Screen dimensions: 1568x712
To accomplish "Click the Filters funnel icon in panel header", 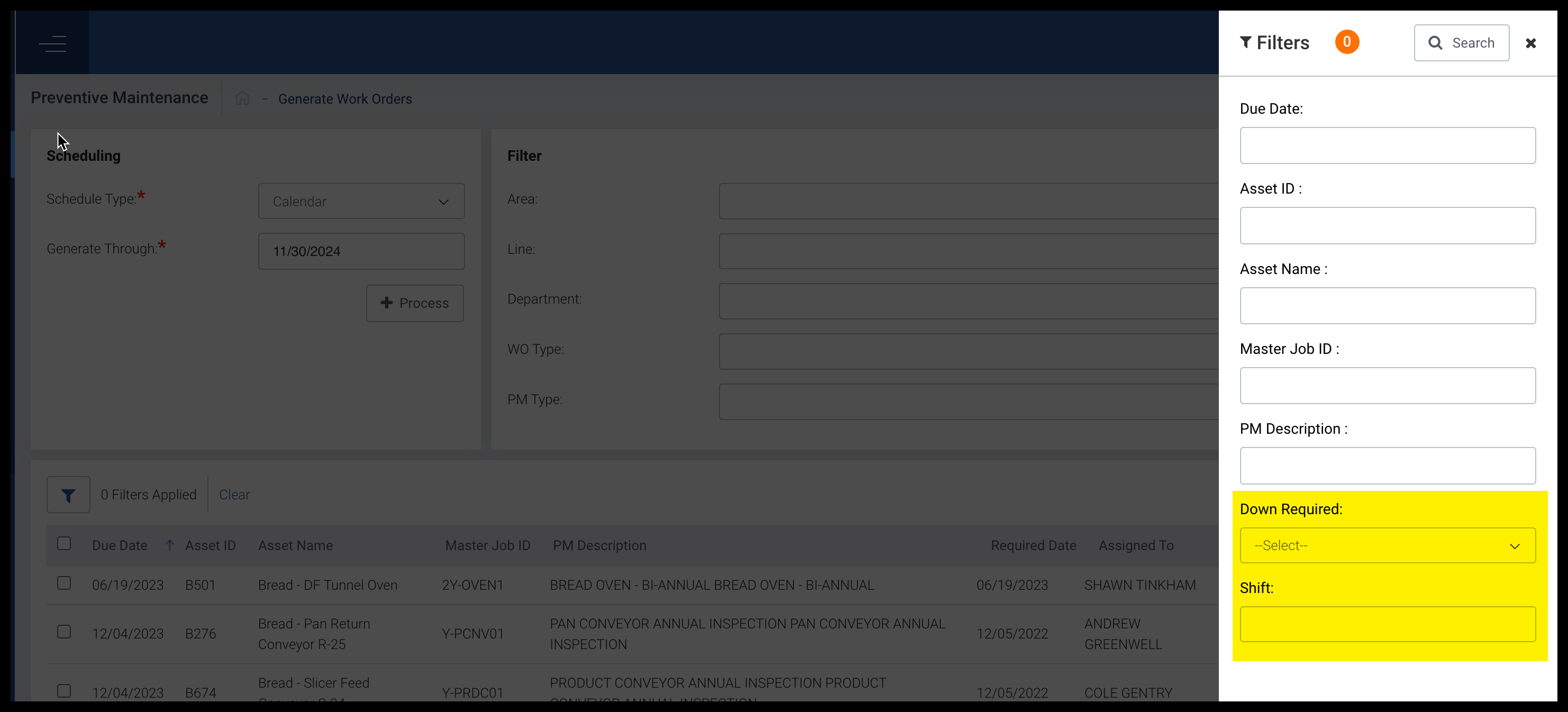I will (1245, 42).
